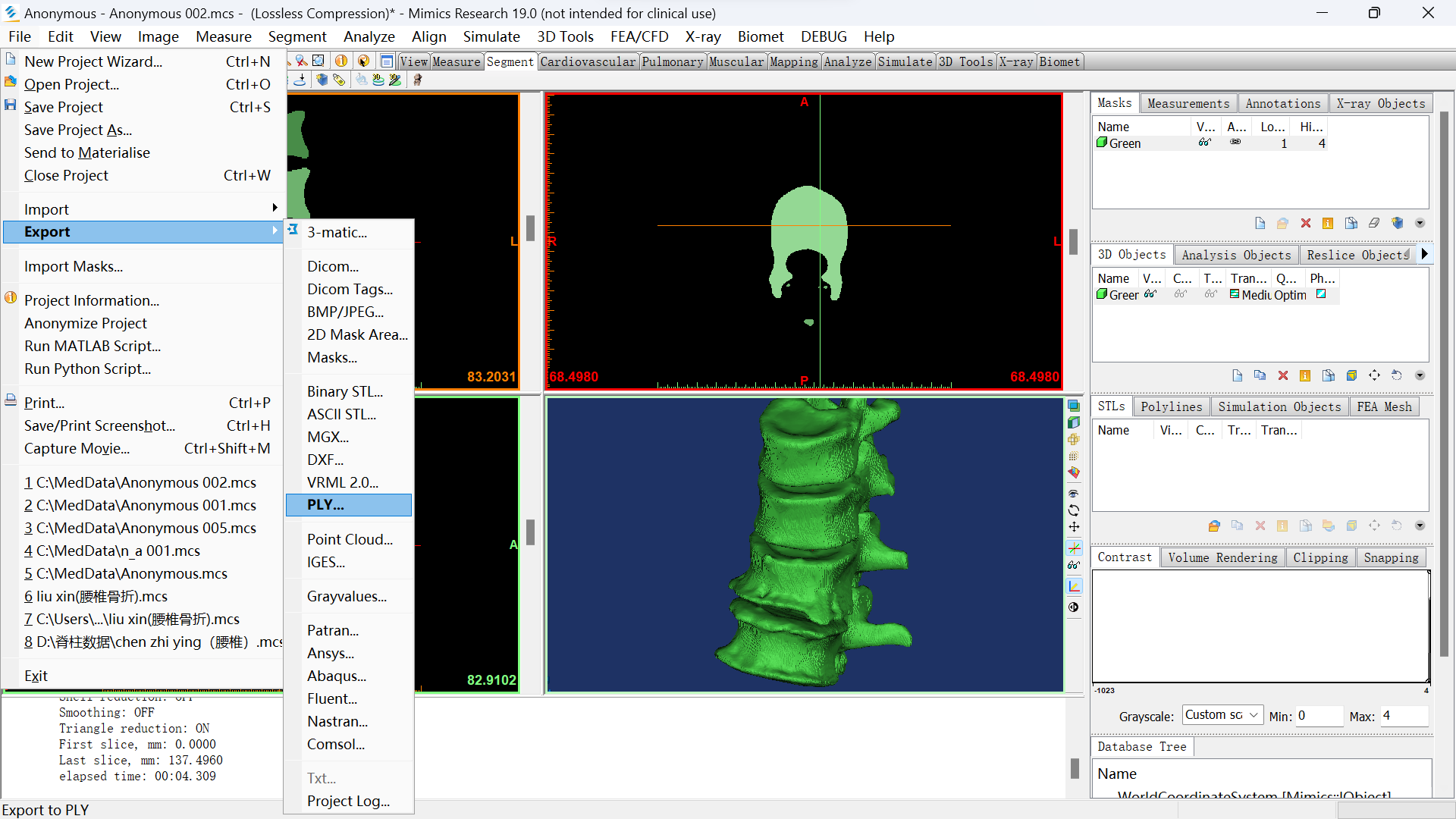The height and width of the screenshot is (819, 1456).
Task: Click the load STL folder icon
Action: [1214, 526]
